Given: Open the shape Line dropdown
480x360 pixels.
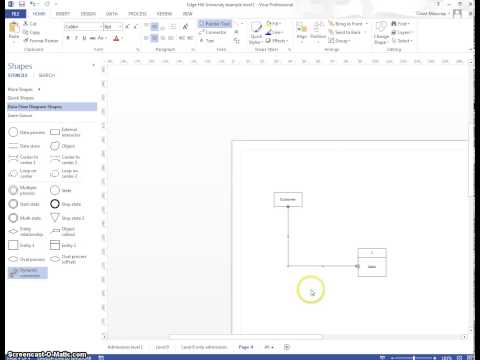Looking at the screenshot, I should pyautogui.click(x=274, y=32).
